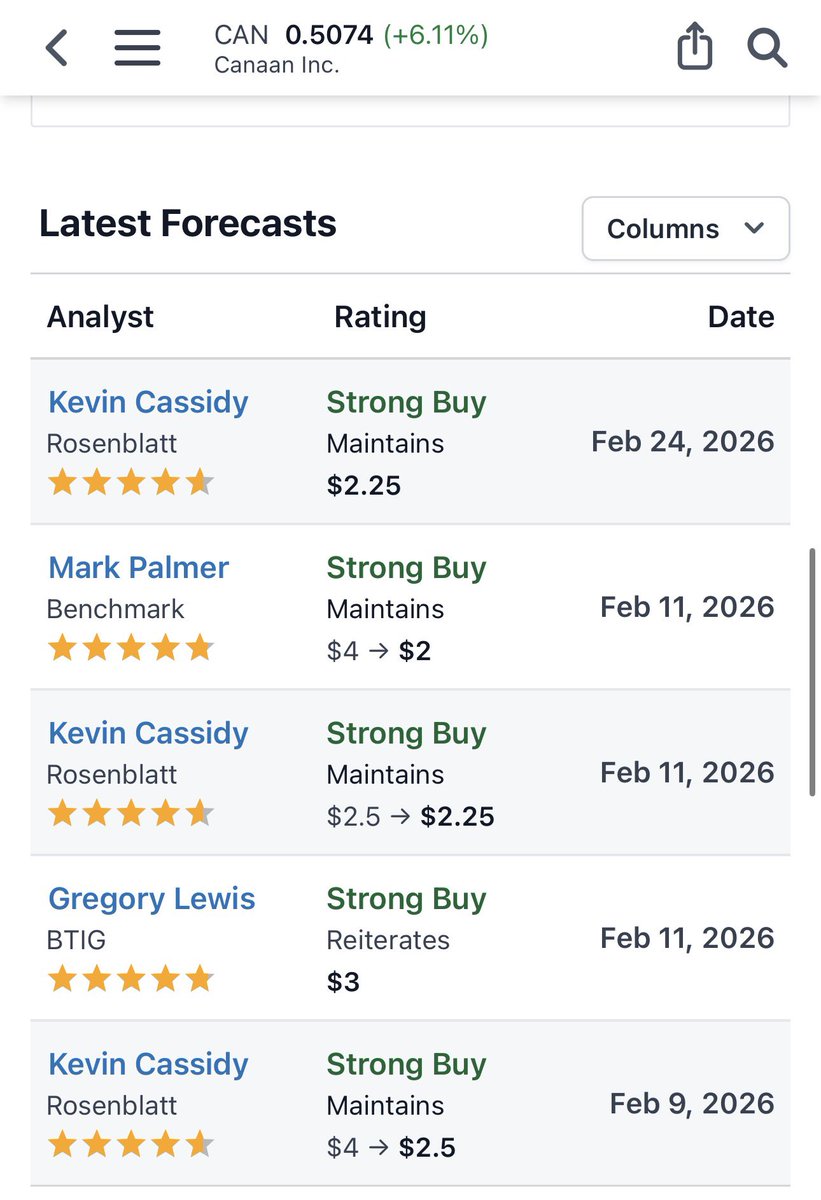821x1200 pixels.
Task: Open Gregory Lewis analyst profile
Action: coord(151,898)
